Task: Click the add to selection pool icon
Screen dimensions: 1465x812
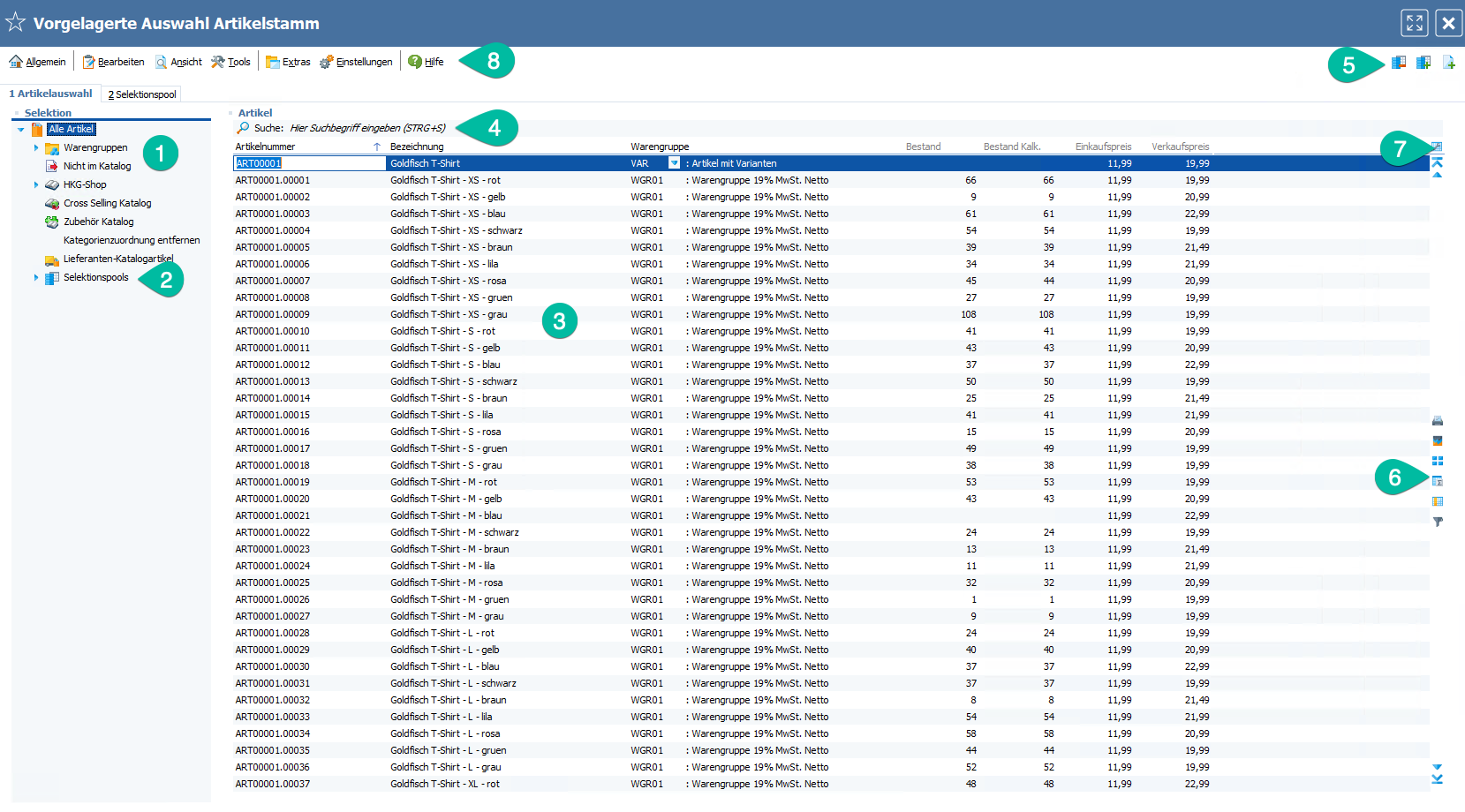Action: click(1423, 63)
